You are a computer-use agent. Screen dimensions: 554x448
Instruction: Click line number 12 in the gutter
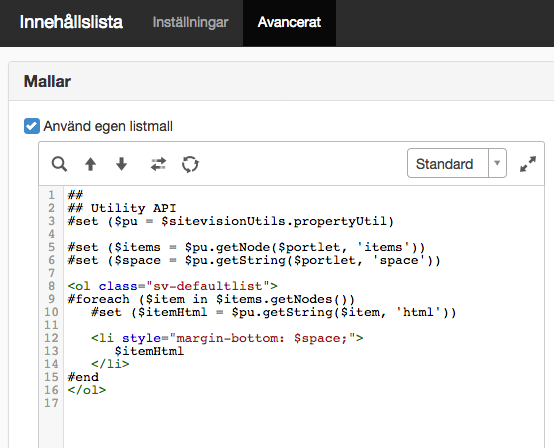pos(51,338)
